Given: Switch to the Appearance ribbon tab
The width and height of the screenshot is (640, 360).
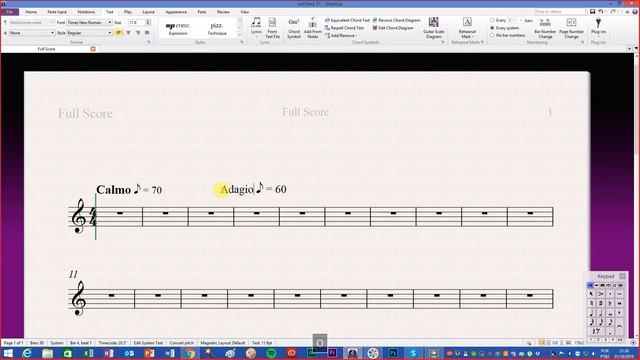Looking at the screenshot, I should [x=176, y=12].
